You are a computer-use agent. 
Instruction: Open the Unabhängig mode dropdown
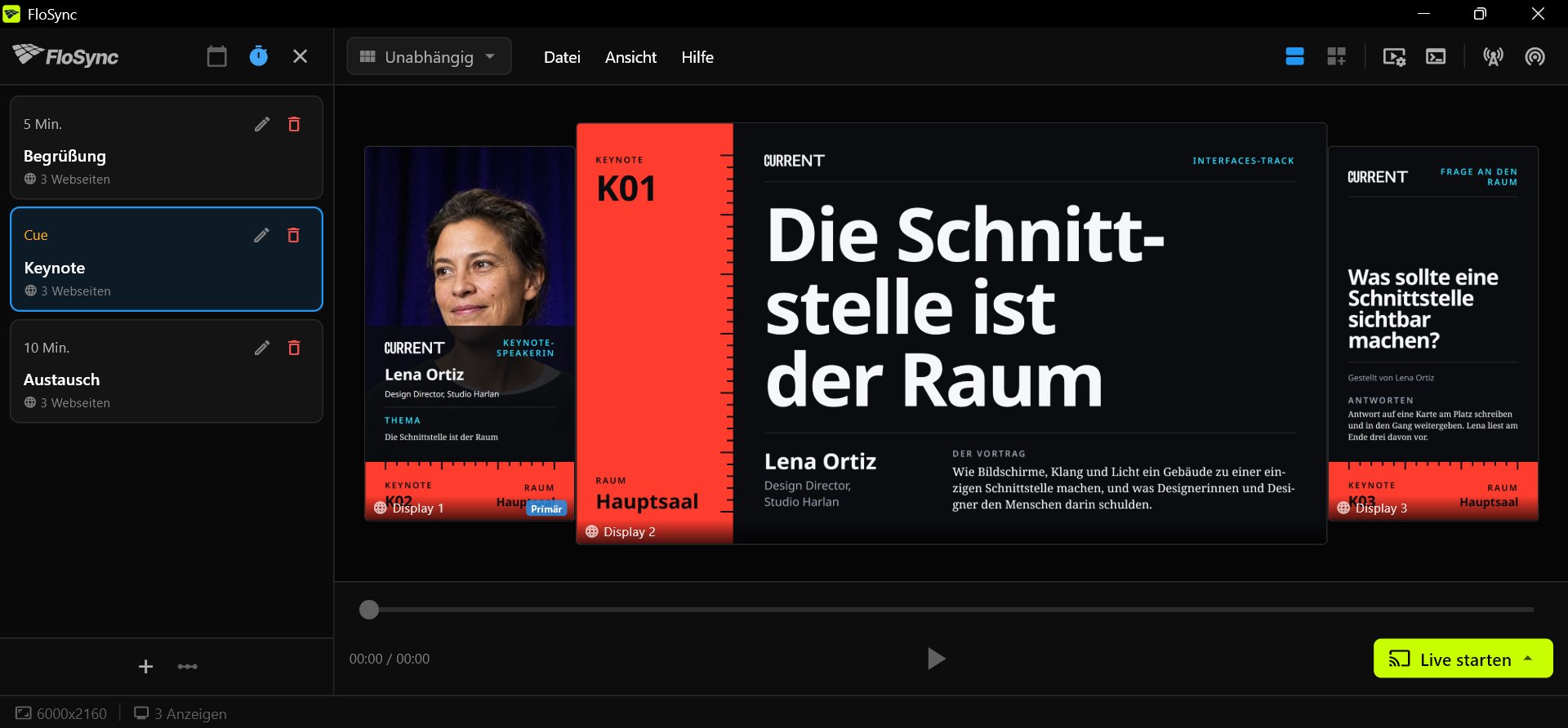(430, 56)
